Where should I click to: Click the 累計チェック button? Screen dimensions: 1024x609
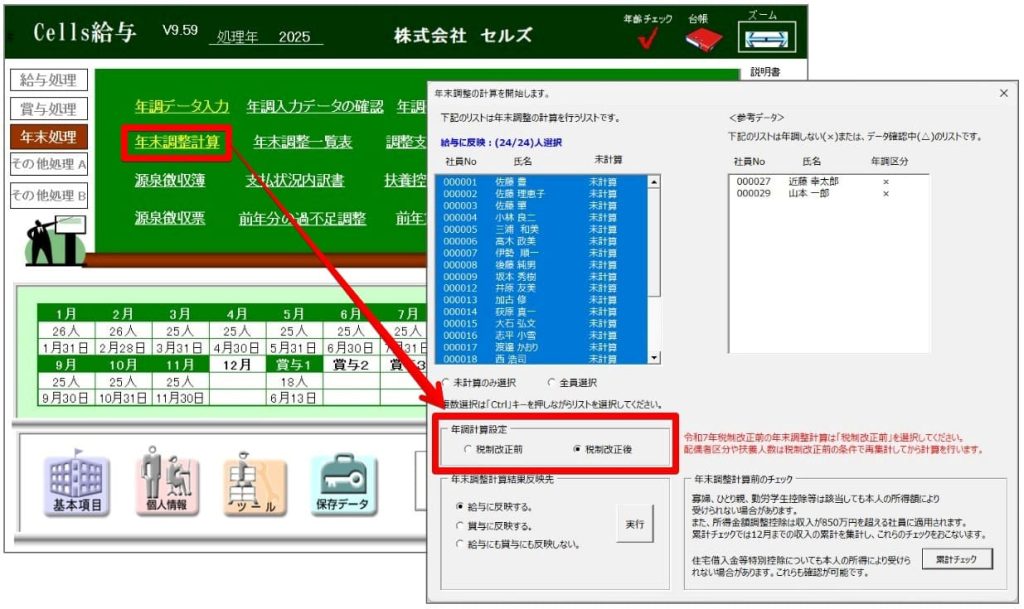[x=957, y=558]
